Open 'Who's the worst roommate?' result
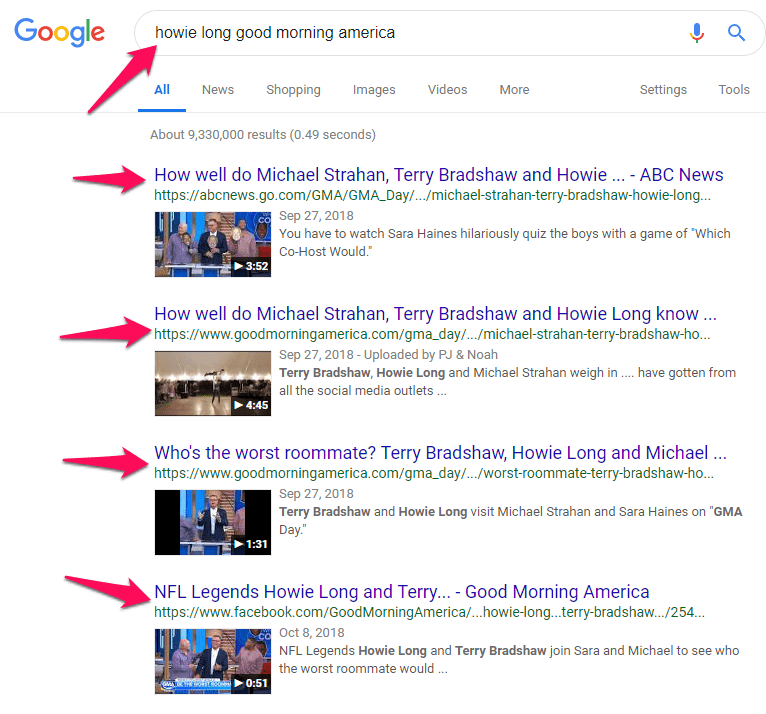The height and width of the screenshot is (714, 766). [x=440, y=453]
